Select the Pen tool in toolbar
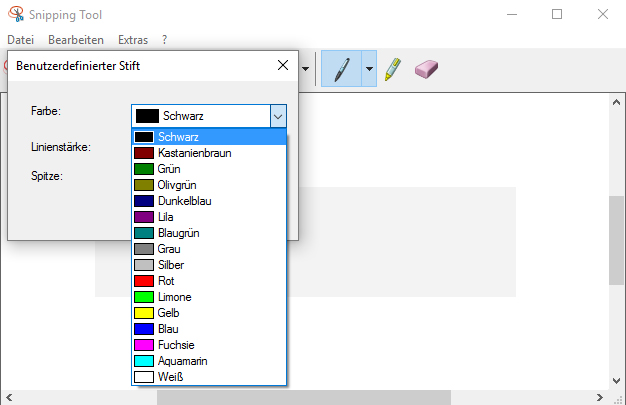 click(x=341, y=69)
